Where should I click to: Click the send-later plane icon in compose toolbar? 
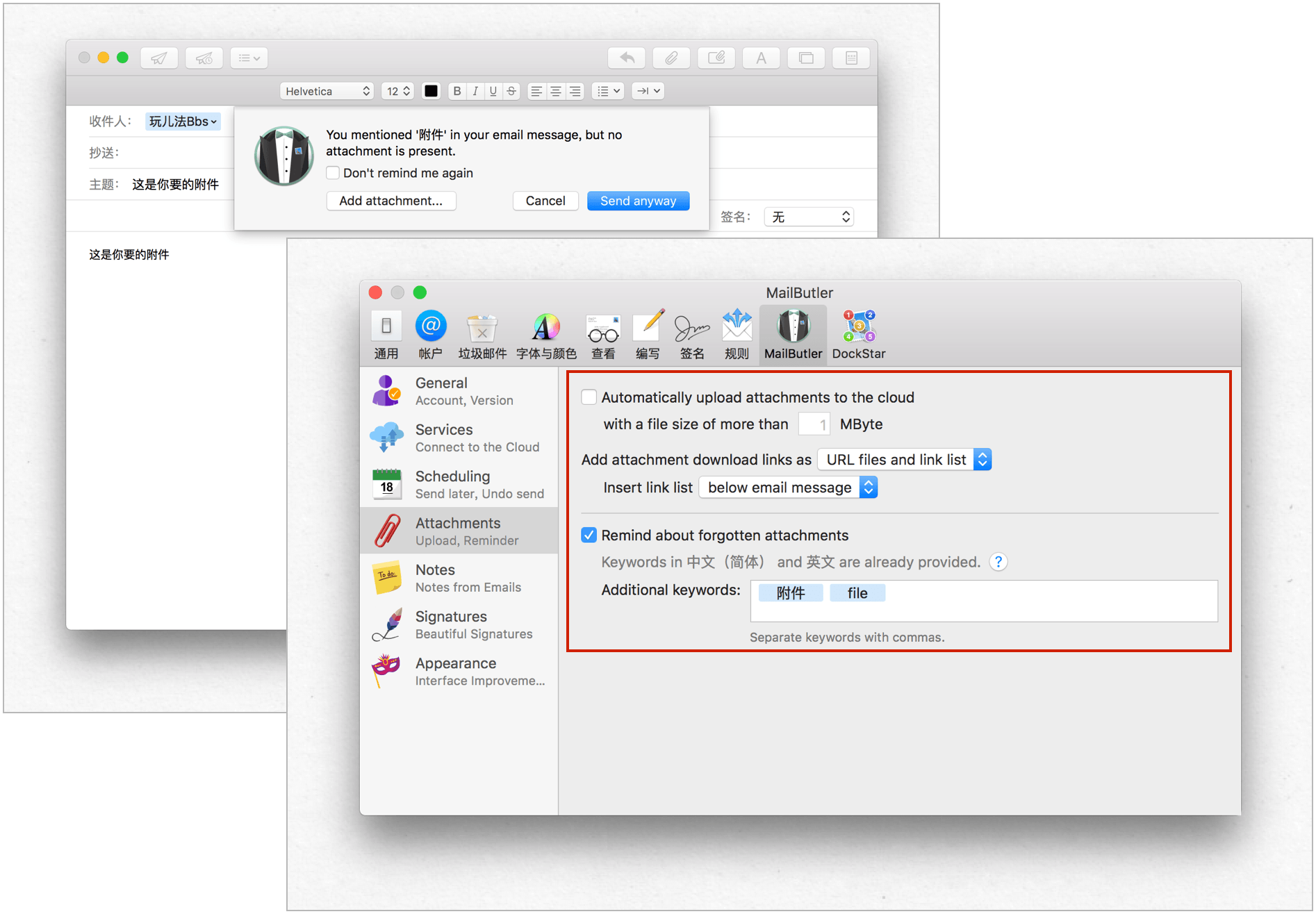[x=204, y=58]
